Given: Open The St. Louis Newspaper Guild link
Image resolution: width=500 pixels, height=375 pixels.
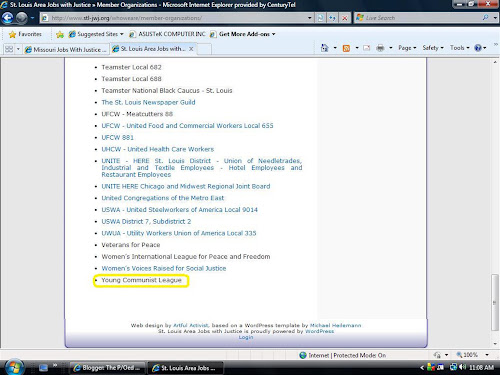Looking at the screenshot, I should [148, 102].
